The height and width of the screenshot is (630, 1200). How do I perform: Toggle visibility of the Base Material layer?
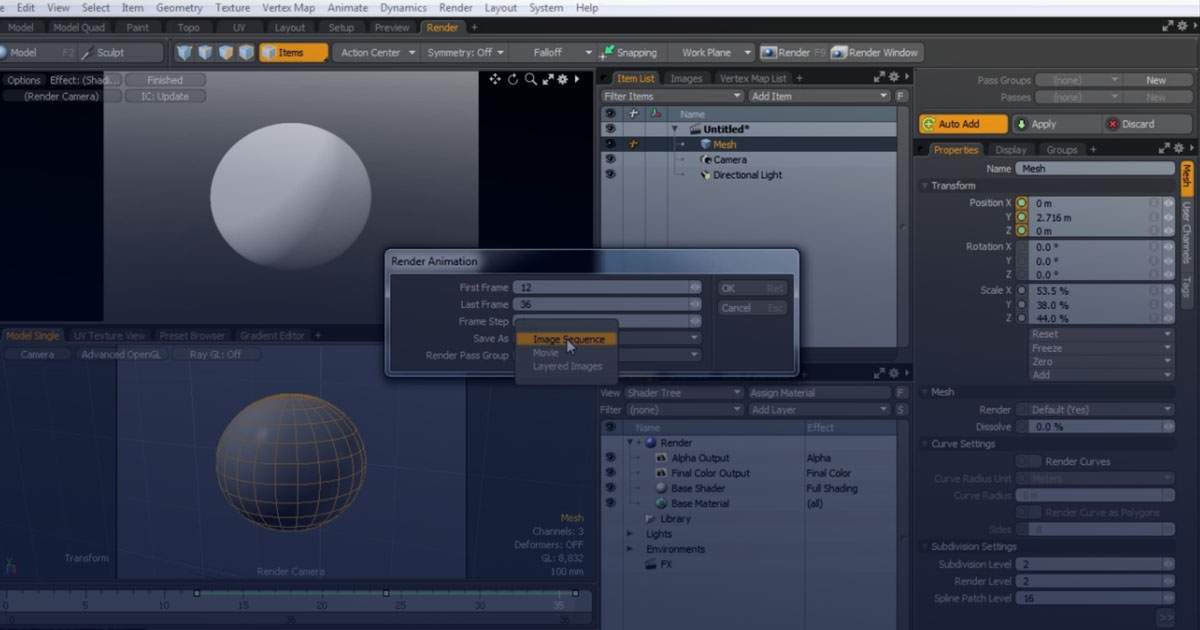pos(610,501)
